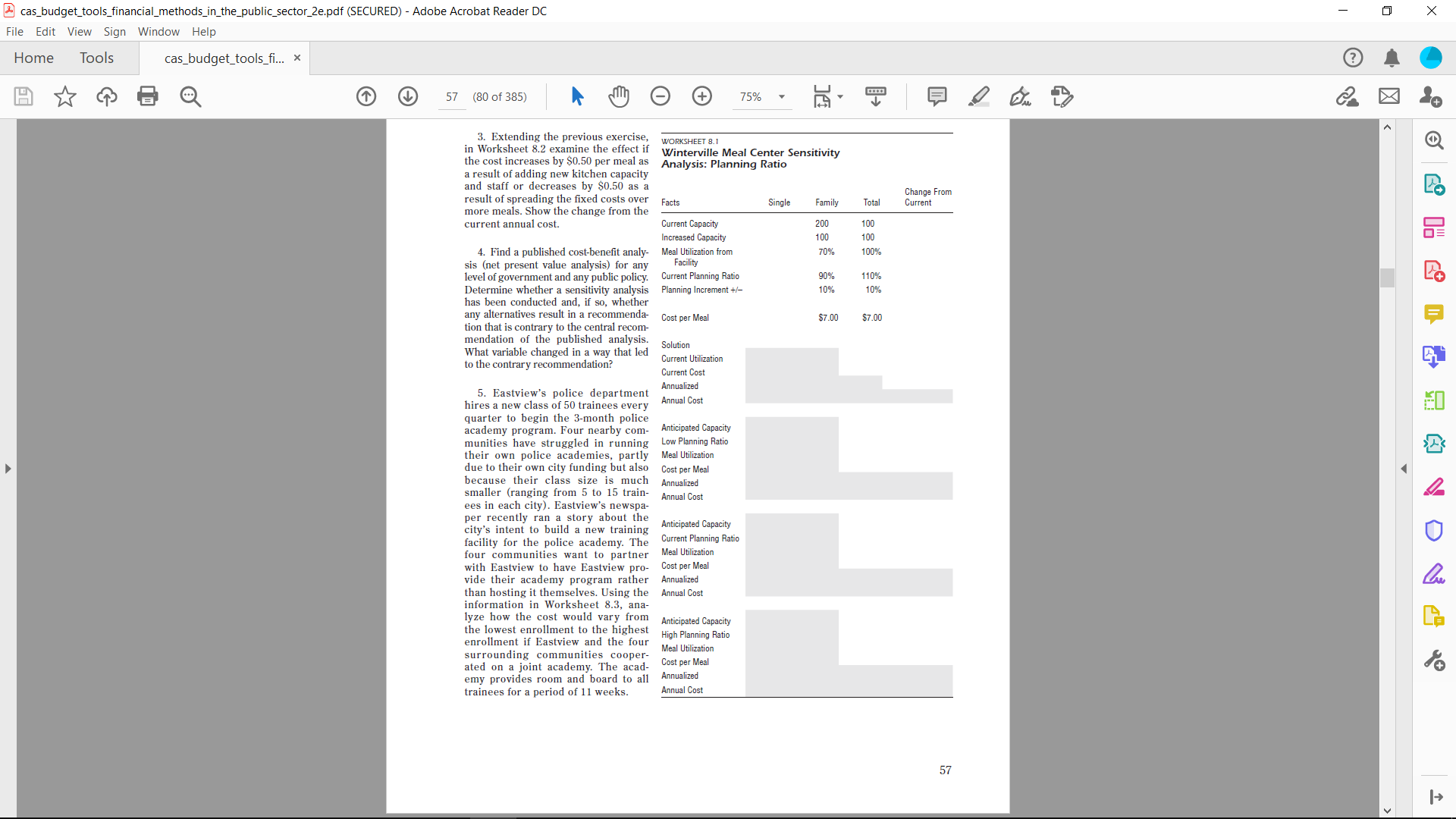Open Compress/Scan tool in sidebar
This screenshot has height=819, width=1456.
pos(1434,444)
